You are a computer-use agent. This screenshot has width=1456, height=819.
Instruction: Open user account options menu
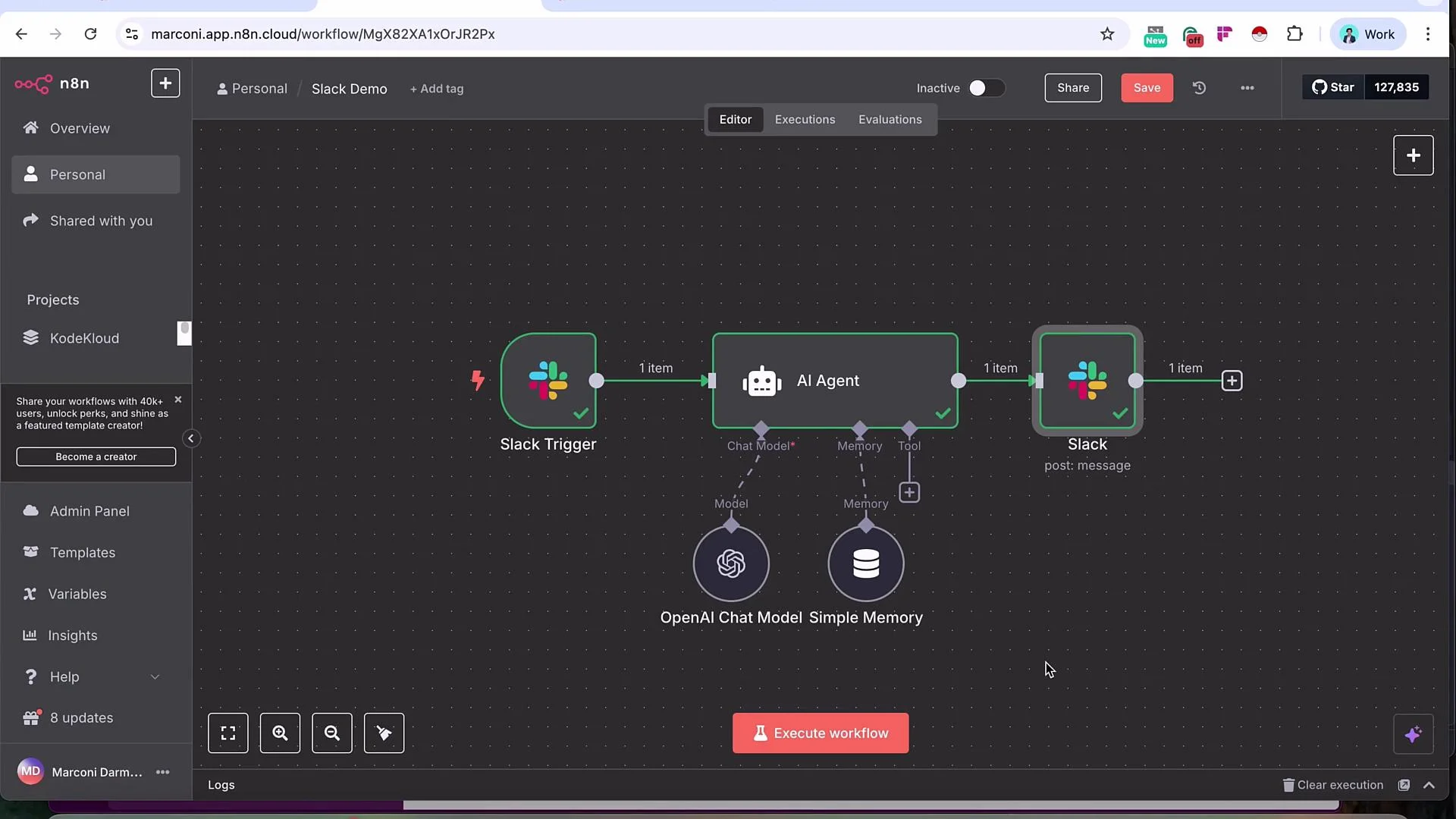[x=162, y=772]
